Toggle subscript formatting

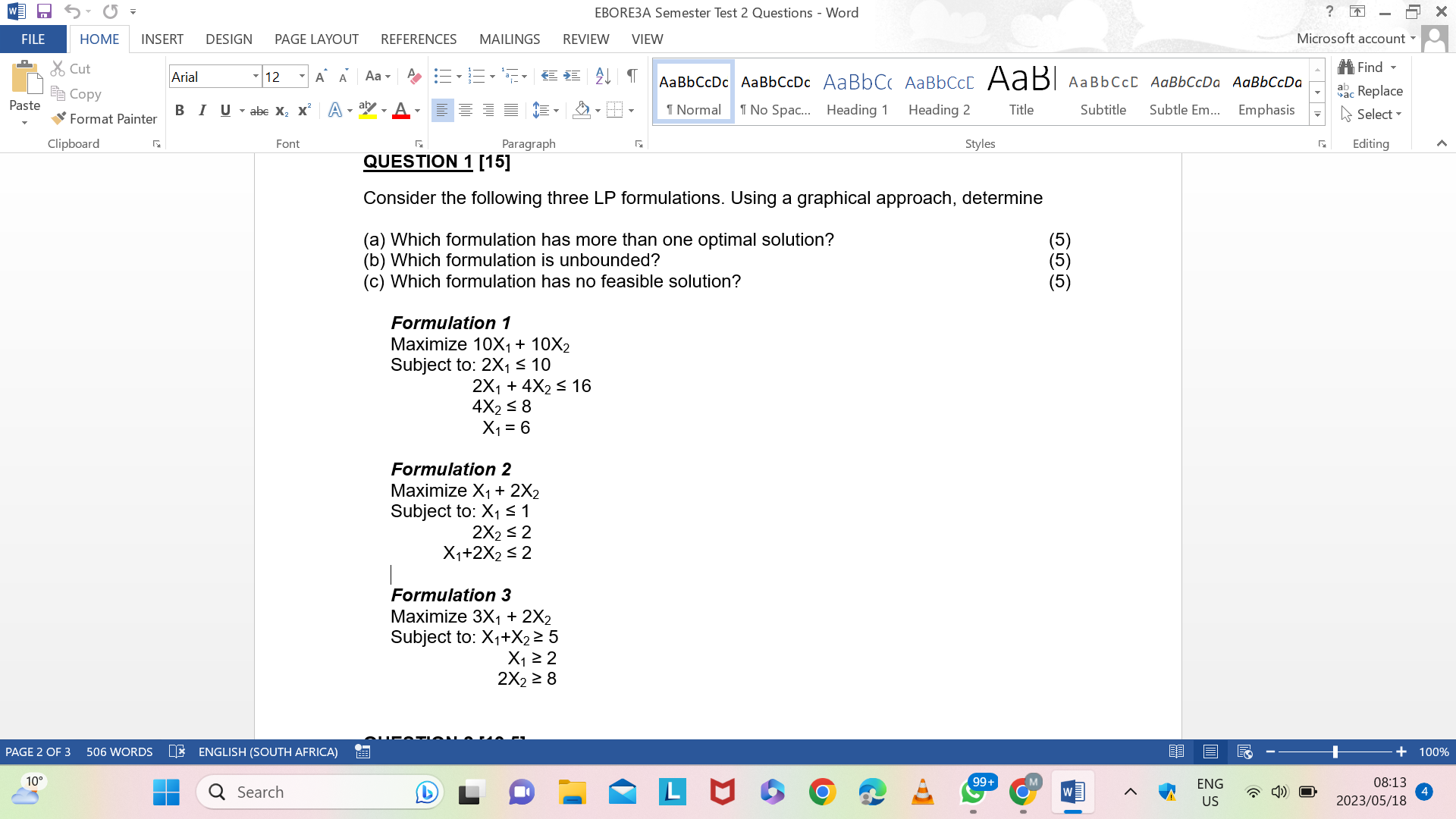coord(281,111)
